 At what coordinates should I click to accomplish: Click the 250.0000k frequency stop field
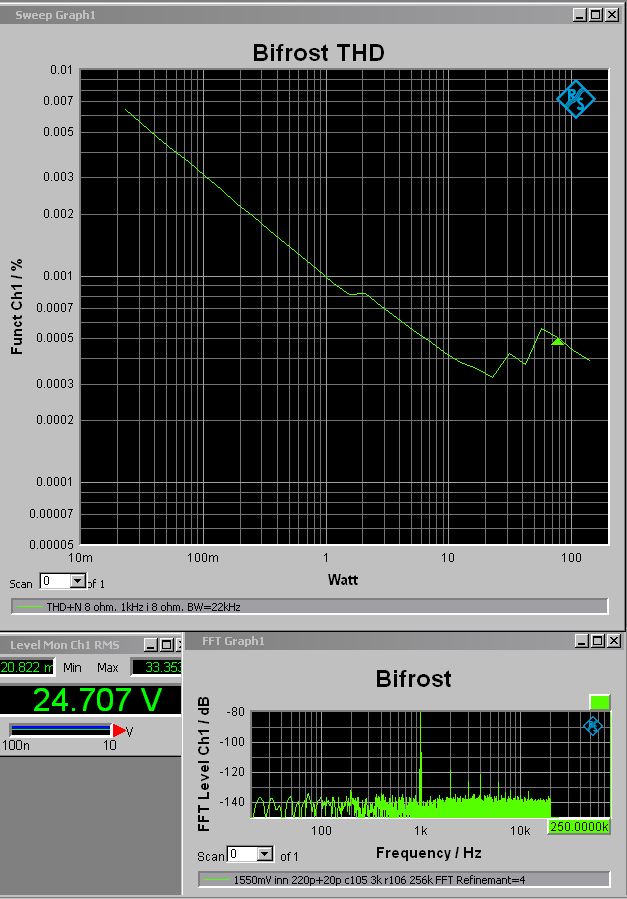(579, 826)
